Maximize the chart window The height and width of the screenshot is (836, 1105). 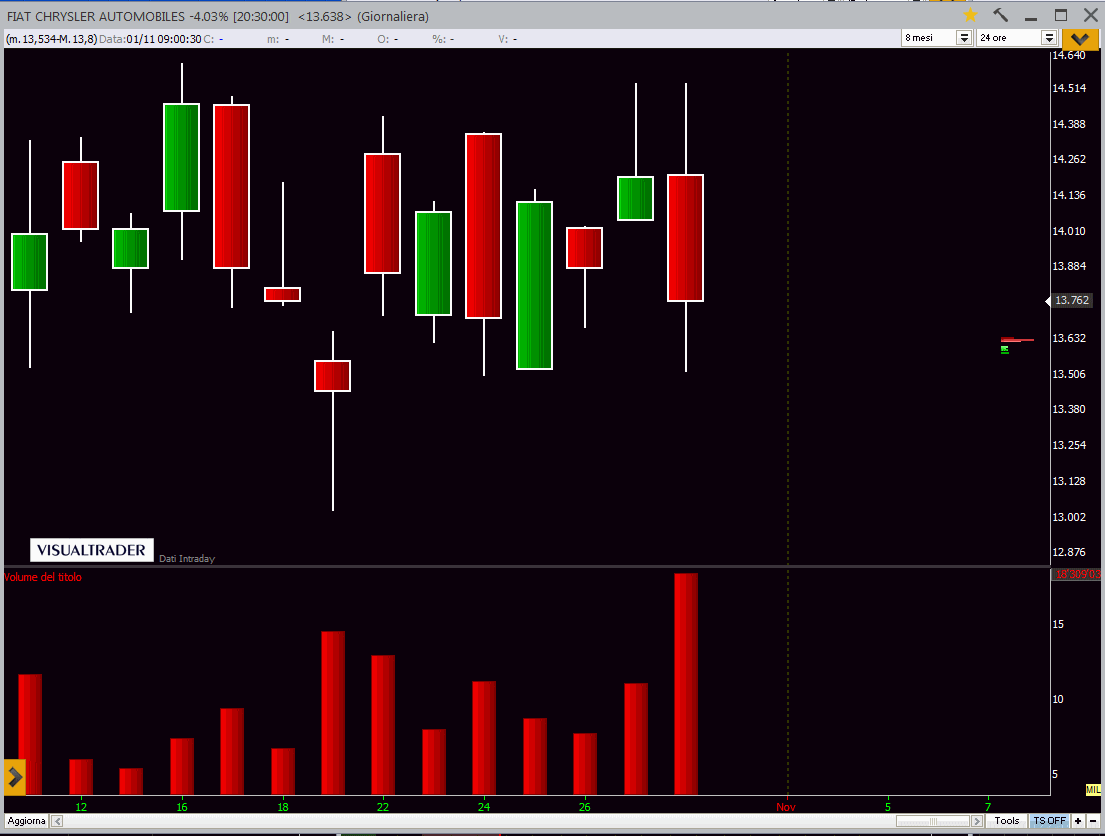1061,15
